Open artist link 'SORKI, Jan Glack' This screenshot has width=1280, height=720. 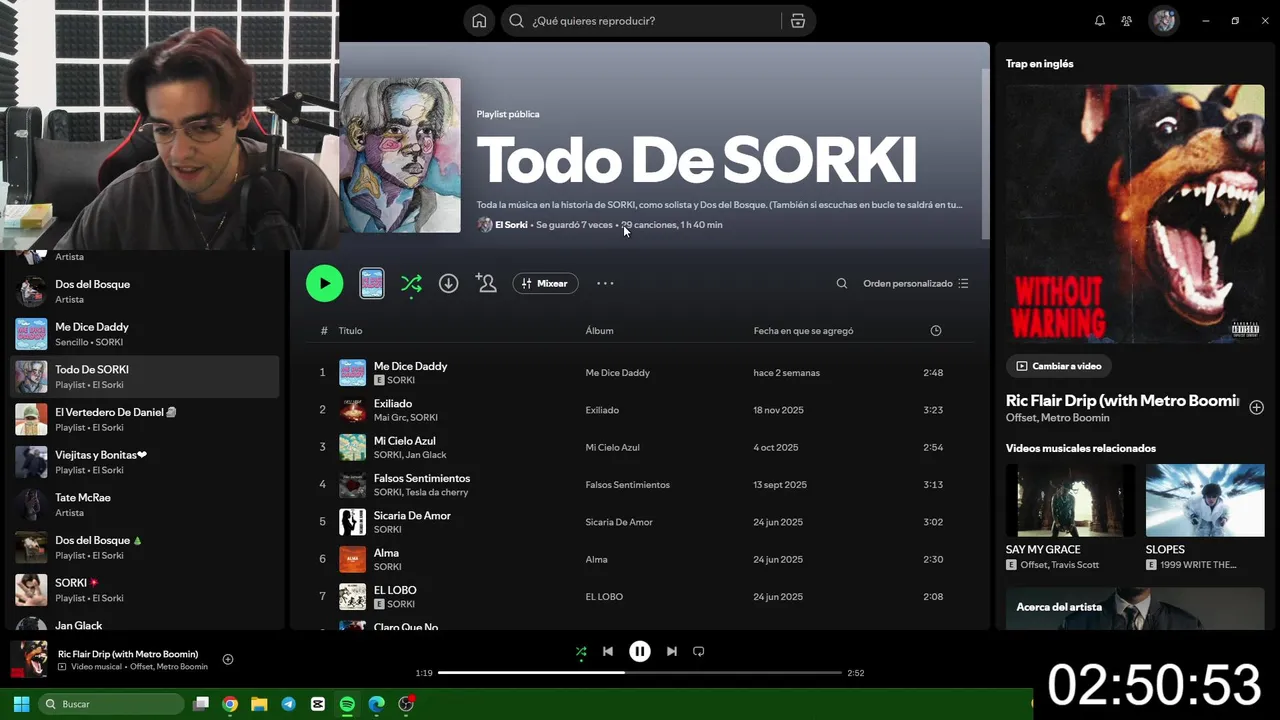coord(410,455)
